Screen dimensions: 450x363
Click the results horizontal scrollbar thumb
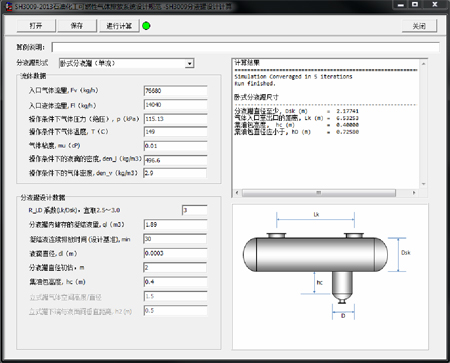(319, 193)
